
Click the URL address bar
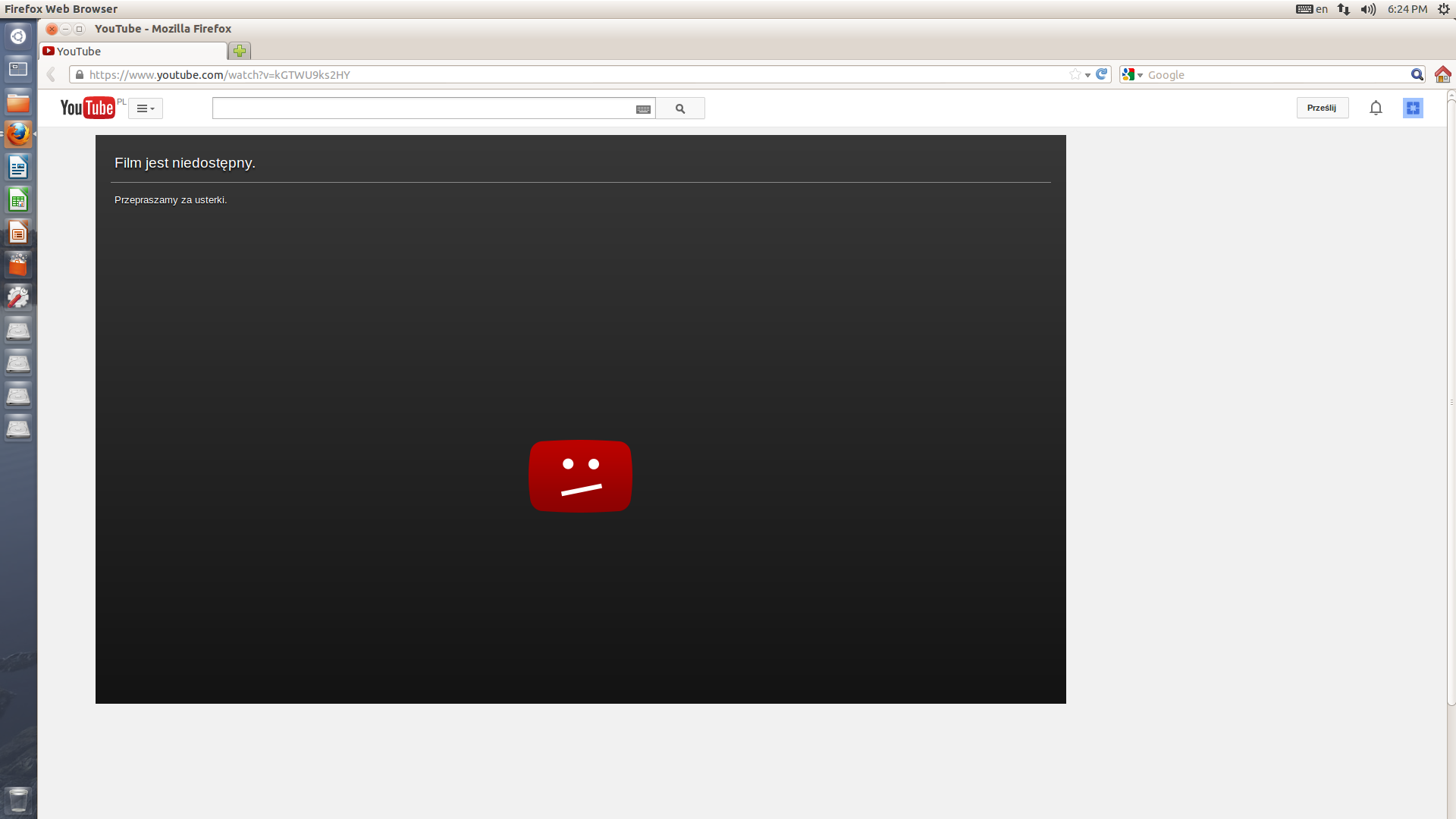tap(576, 74)
